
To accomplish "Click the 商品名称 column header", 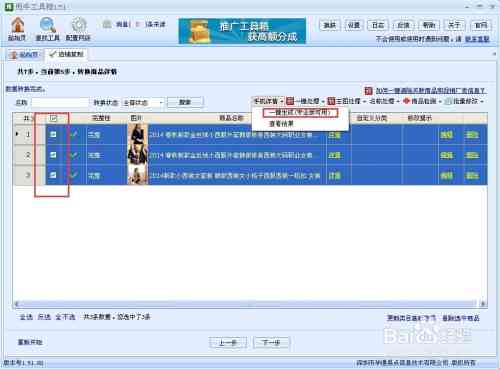I will (x=231, y=118).
